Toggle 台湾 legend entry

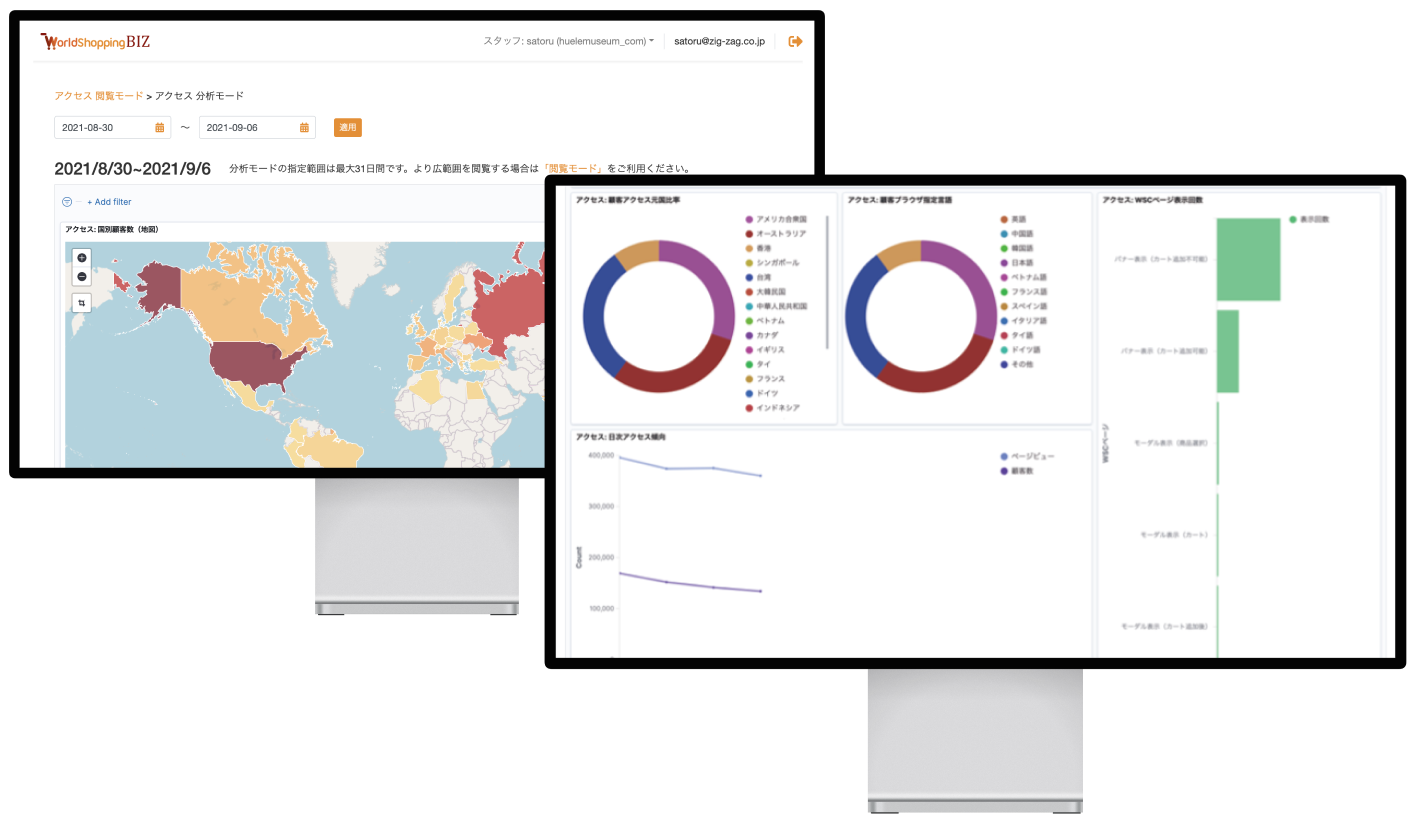click(x=757, y=277)
